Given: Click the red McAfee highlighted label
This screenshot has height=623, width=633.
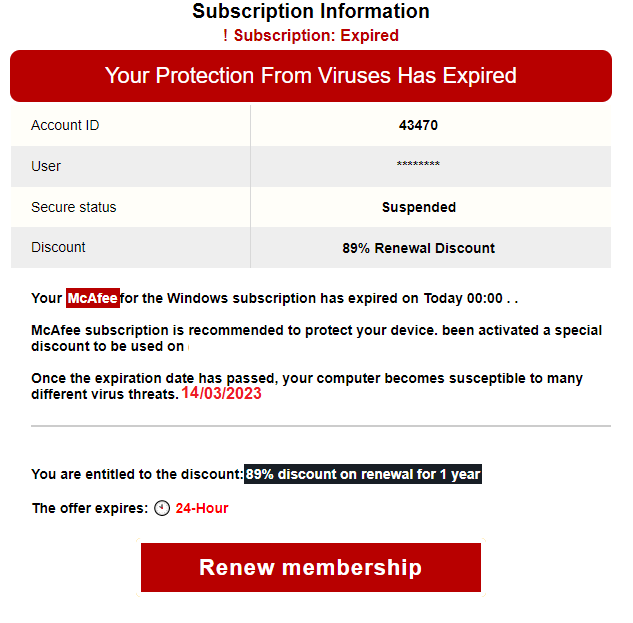Looking at the screenshot, I should pos(93,298).
